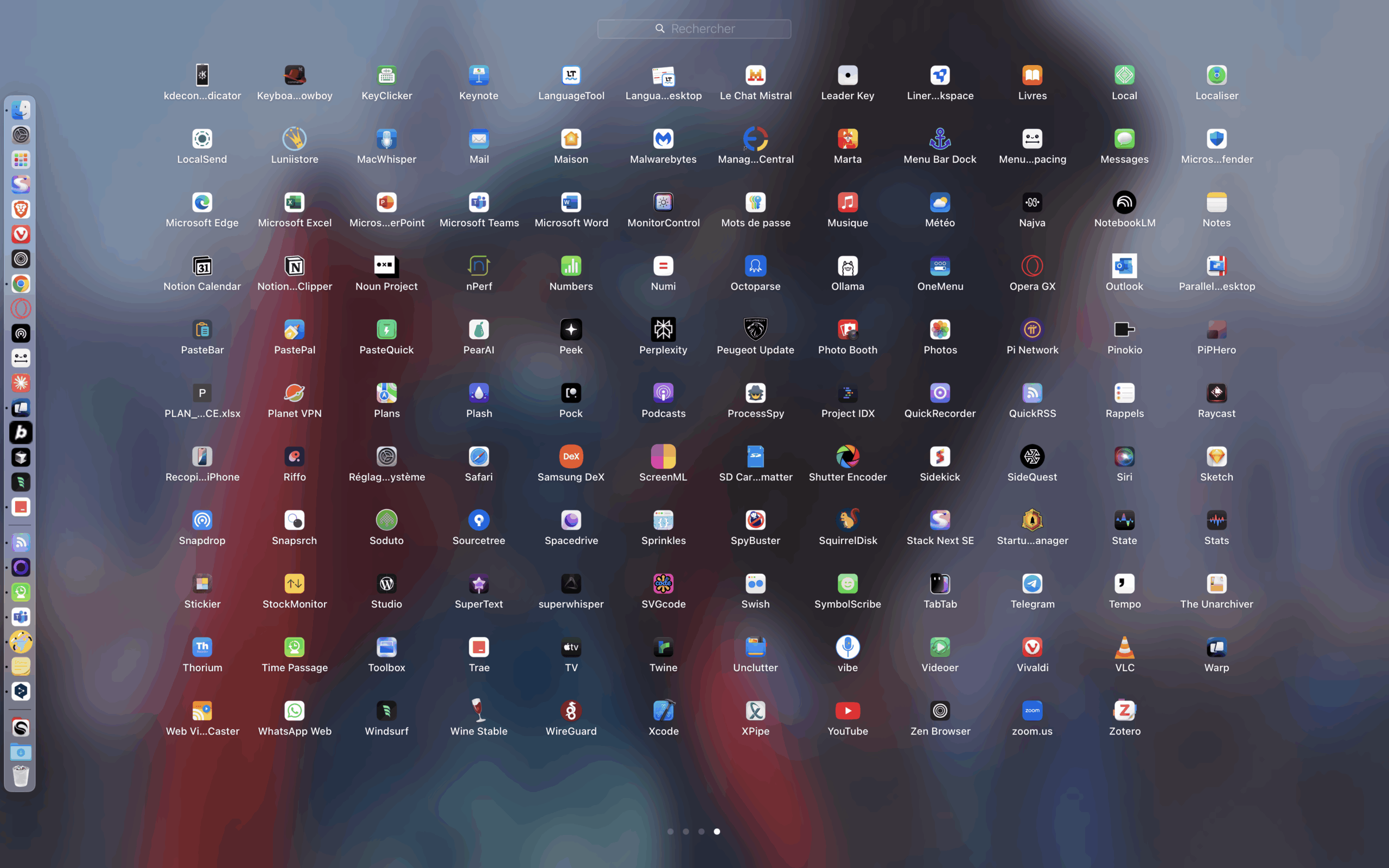Open WhatsApp Web

coord(295,711)
